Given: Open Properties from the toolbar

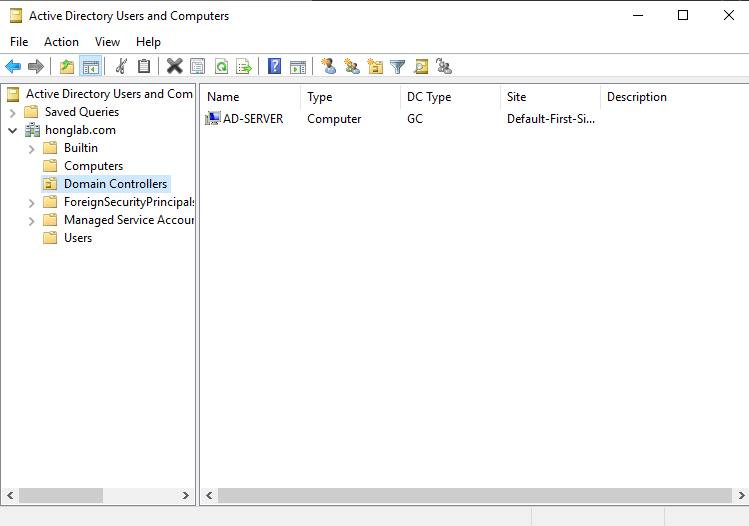Looking at the screenshot, I should [198, 66].
